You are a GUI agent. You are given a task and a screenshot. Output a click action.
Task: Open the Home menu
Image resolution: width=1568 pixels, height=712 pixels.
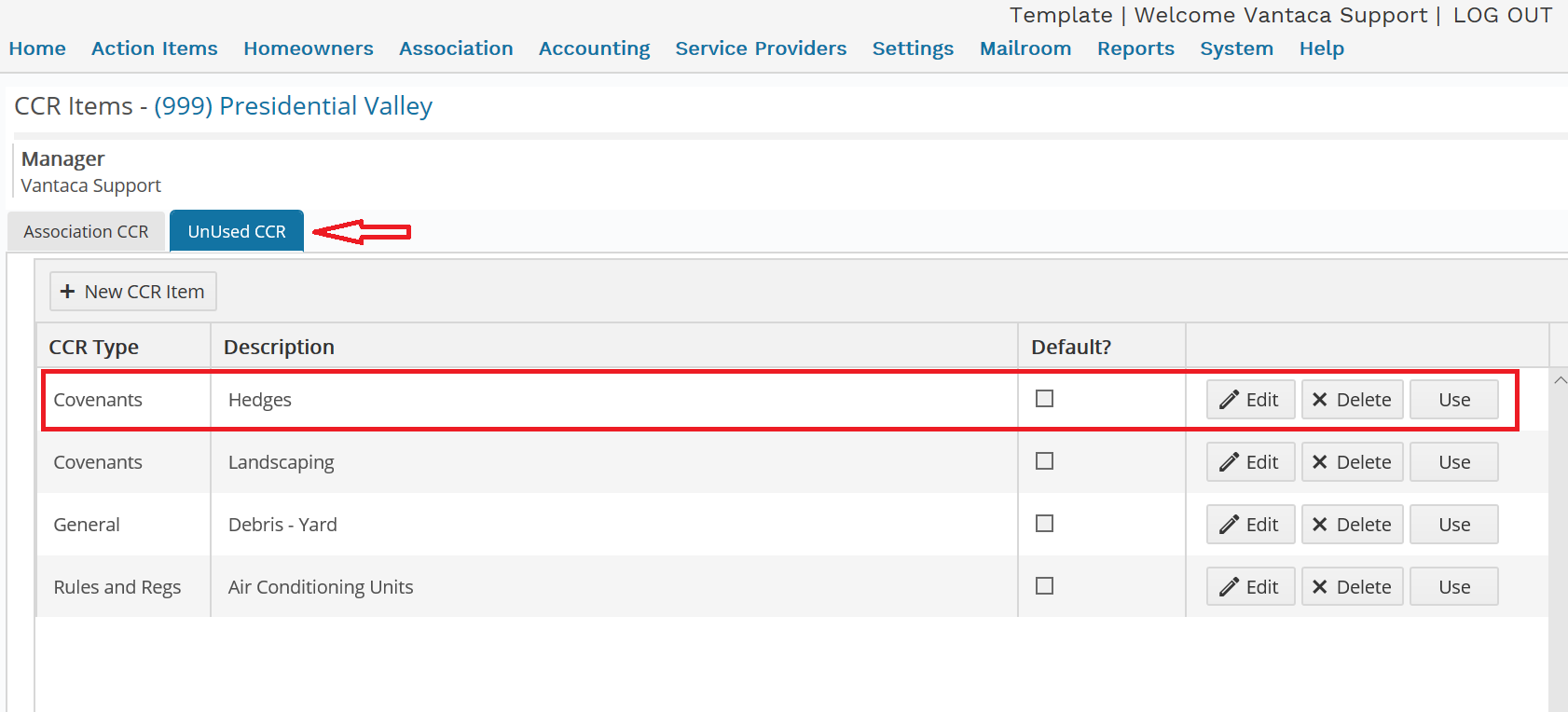pyautogui.click(x=37, y=48)
